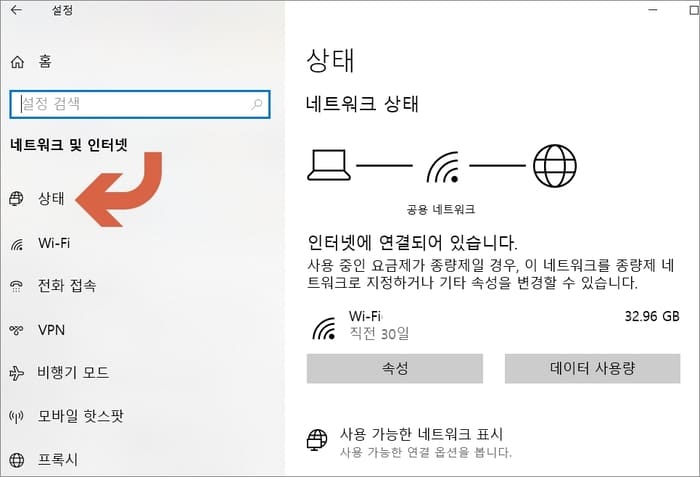Click the airplane icon for 비행기 모드
The width and height of the screenshot is (700, 477).
pos(17,373)
